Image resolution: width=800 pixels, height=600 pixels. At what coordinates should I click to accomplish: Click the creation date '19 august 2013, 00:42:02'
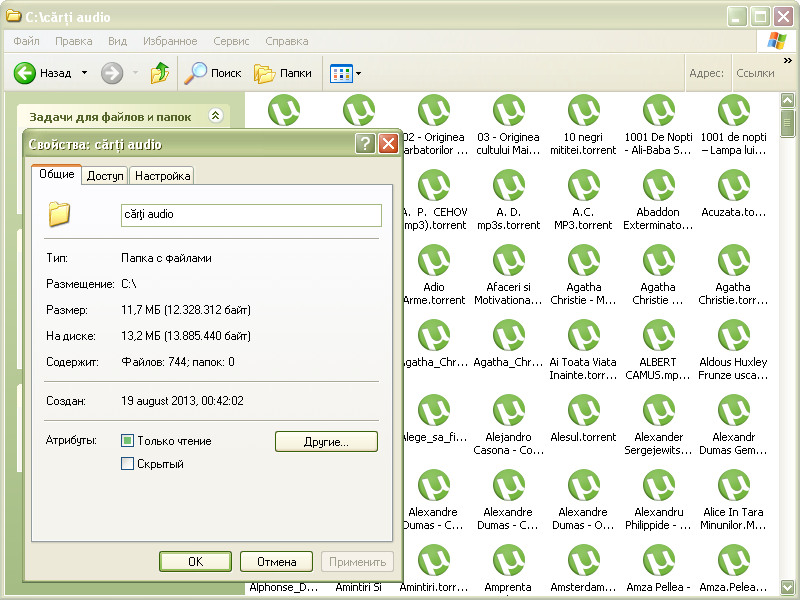pos(182,401)
